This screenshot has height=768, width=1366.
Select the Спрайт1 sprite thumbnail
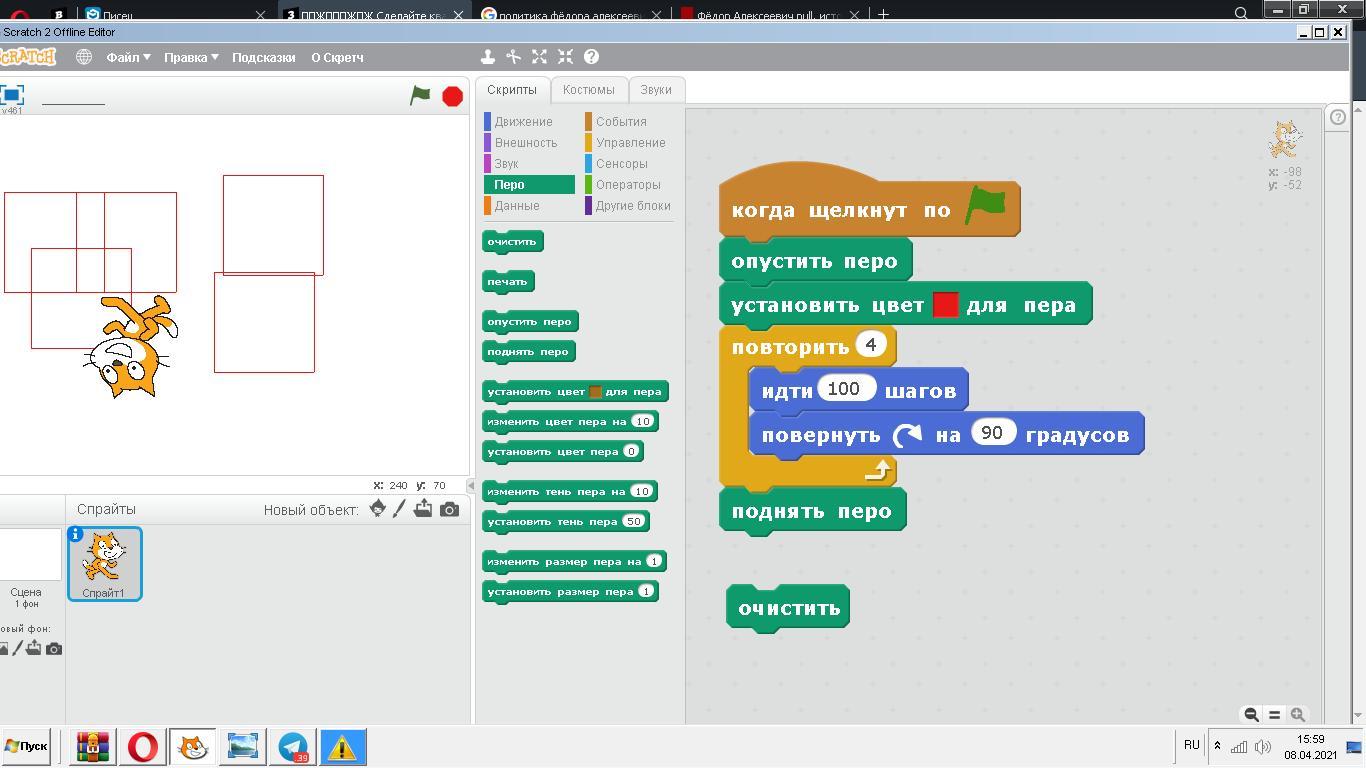(104, 563)
